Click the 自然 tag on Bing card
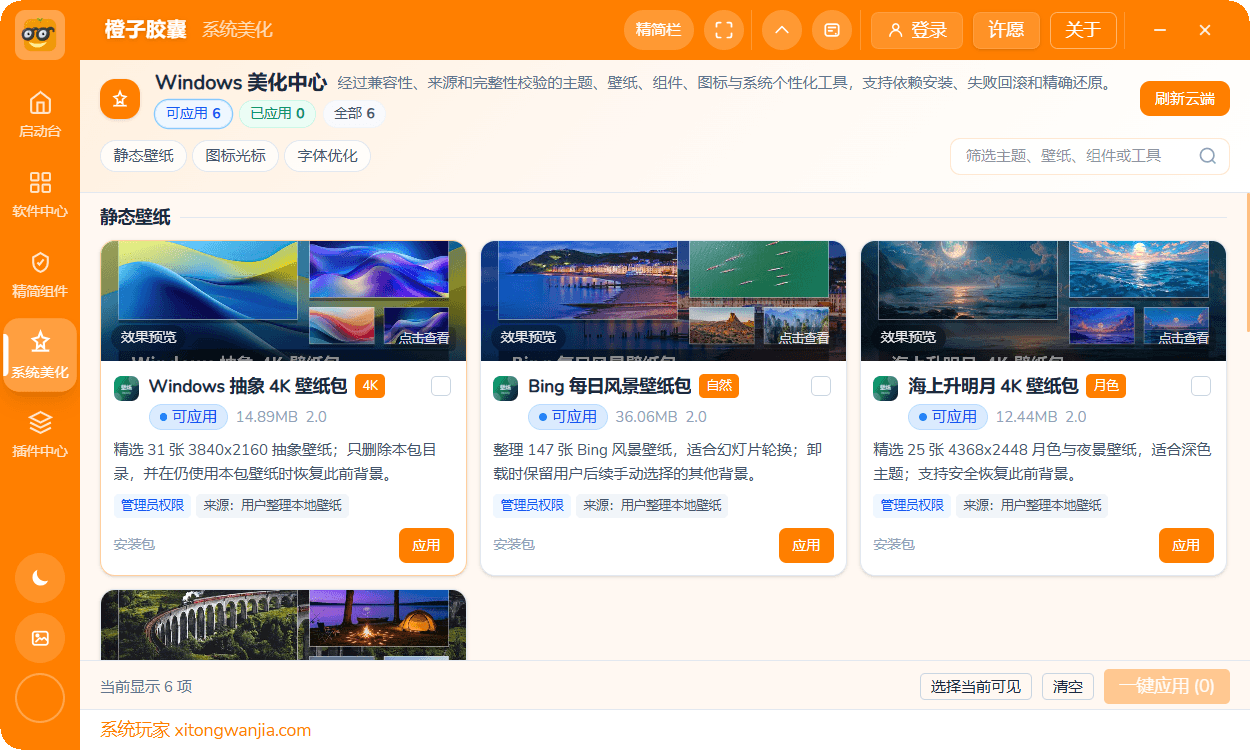This screenshot has width=1250, height=750. pyautogui.click(x=719, y=386)
